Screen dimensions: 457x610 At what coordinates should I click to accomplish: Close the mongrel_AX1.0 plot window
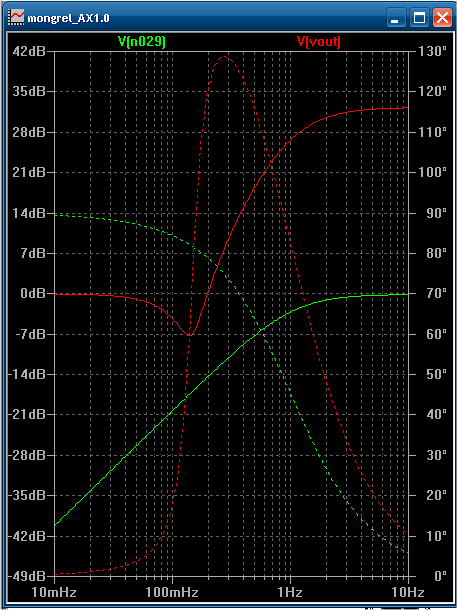(443, 18)
